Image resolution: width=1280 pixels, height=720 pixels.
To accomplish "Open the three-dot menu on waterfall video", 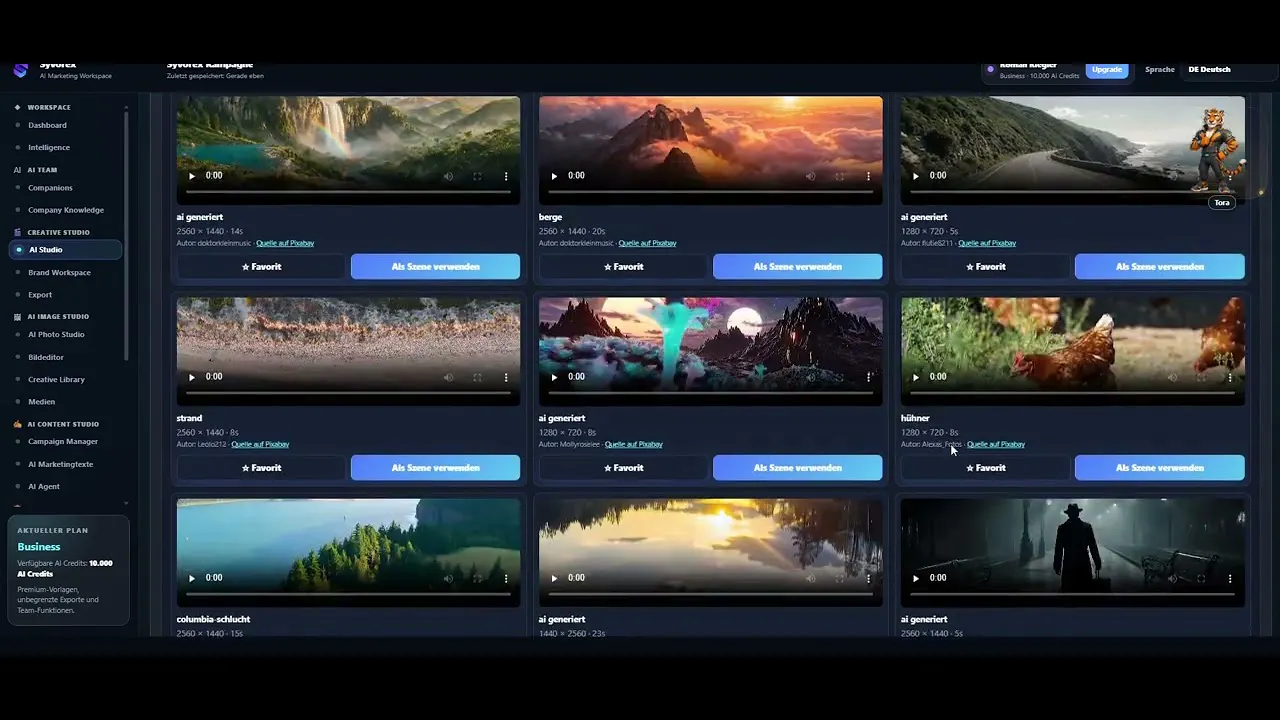I will coord(506,176).
